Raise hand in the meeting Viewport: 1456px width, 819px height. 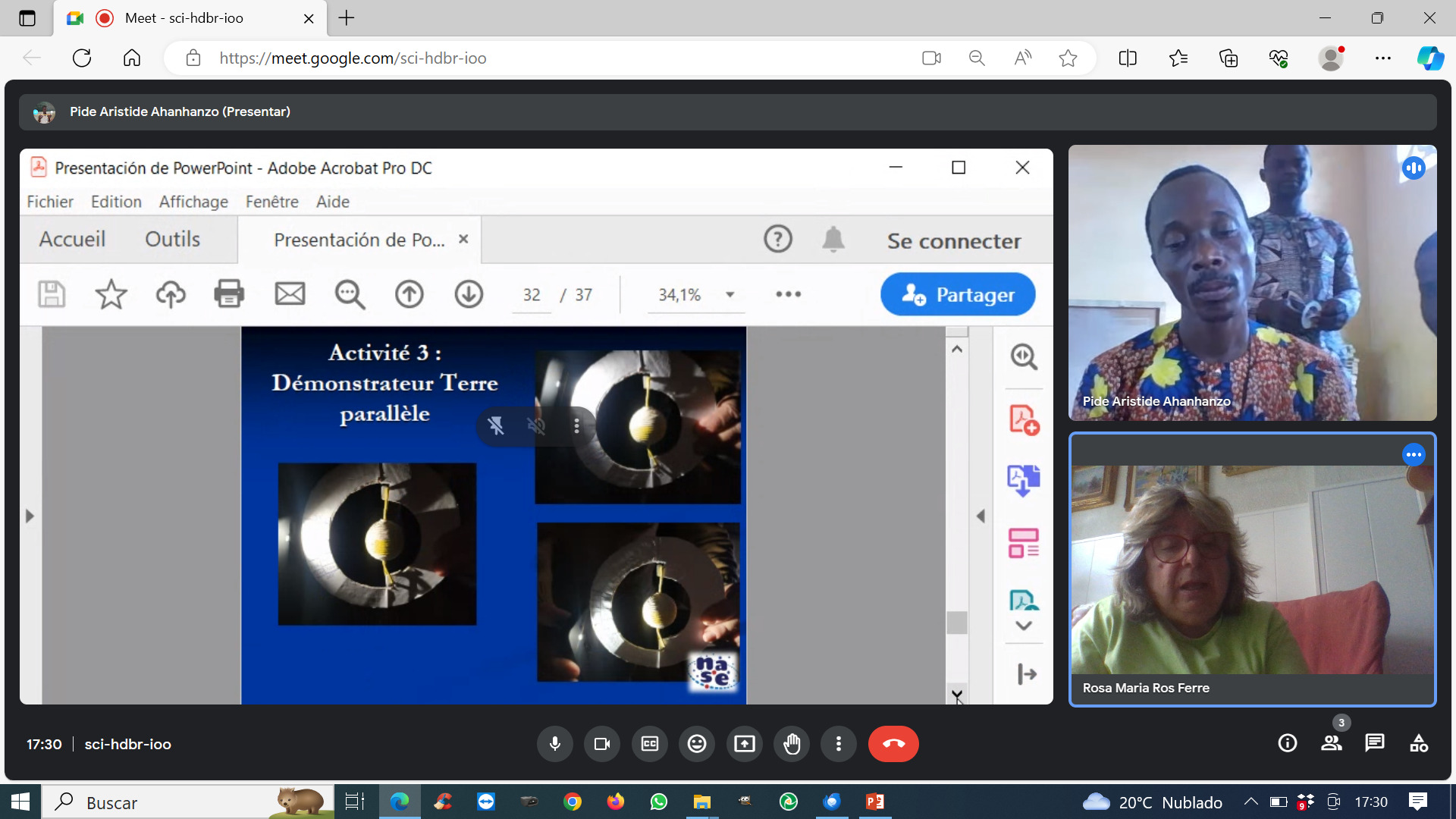point(792,744)
